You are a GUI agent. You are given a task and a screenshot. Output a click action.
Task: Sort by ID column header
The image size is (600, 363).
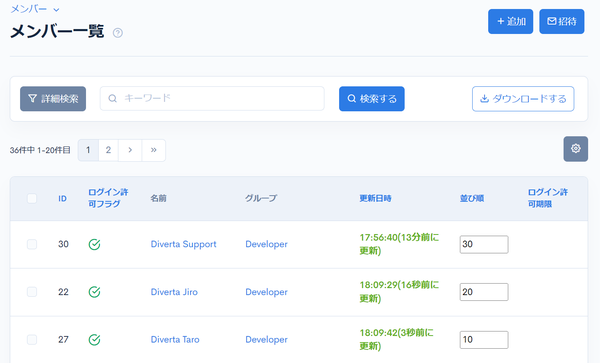click(62, 199)
